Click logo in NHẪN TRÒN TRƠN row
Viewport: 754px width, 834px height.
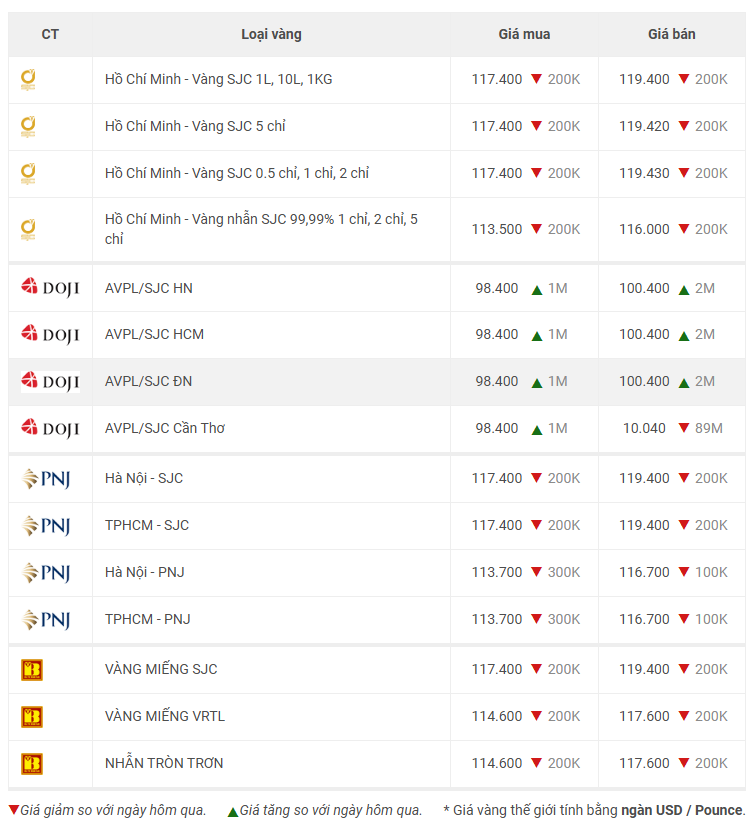tap(32, 763)
